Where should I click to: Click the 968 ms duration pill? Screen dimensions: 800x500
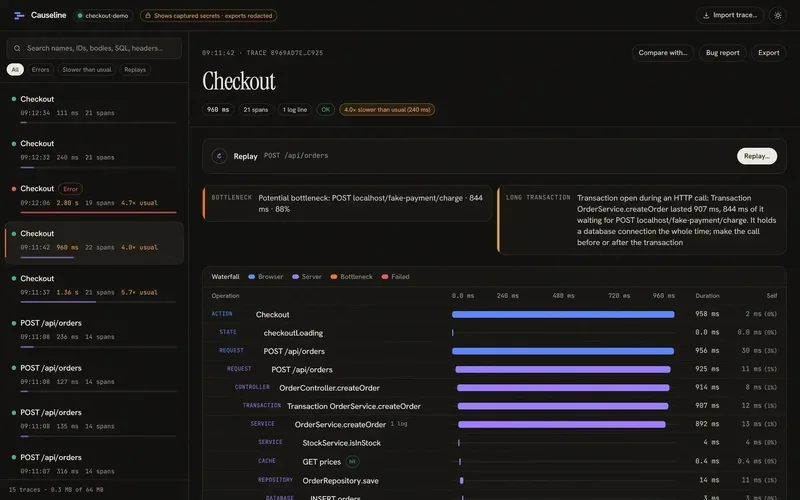[x=218, y=110]
